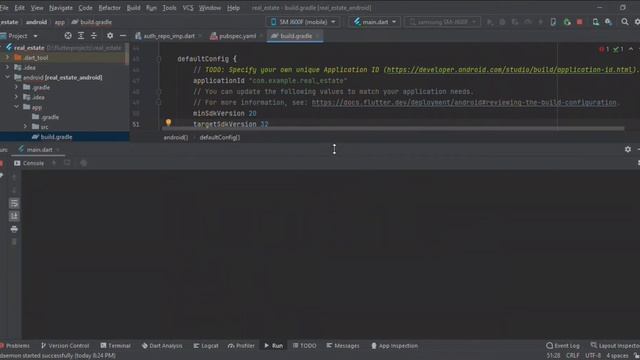Expand the src folder
The width and height of the screenshot is (640, 360).
point(25,127)
